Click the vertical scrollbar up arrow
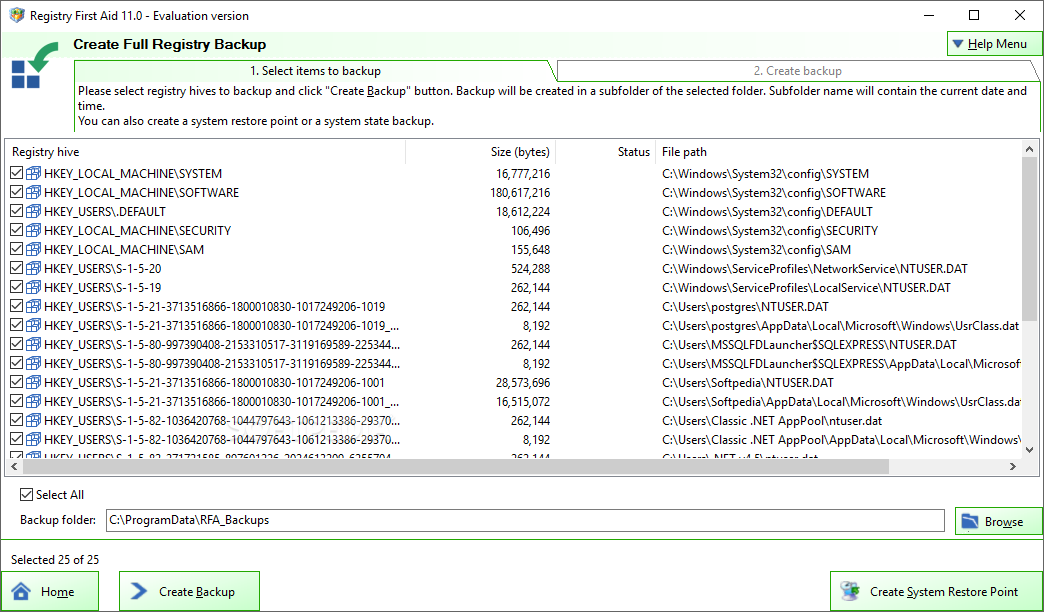Viewport: 1044px width, 612px height. [1029, 149]
